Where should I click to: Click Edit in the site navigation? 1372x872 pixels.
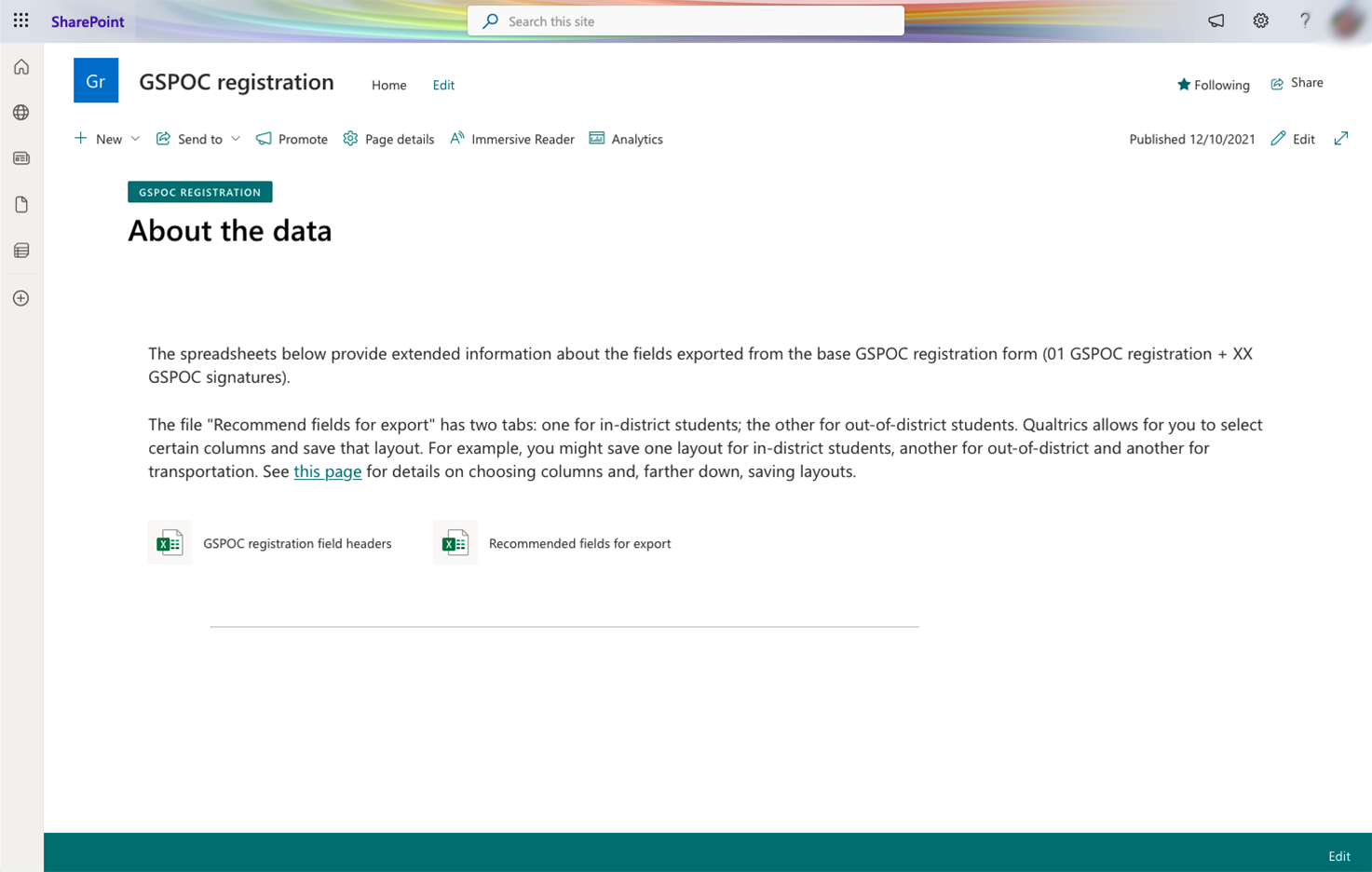point(443,85)
